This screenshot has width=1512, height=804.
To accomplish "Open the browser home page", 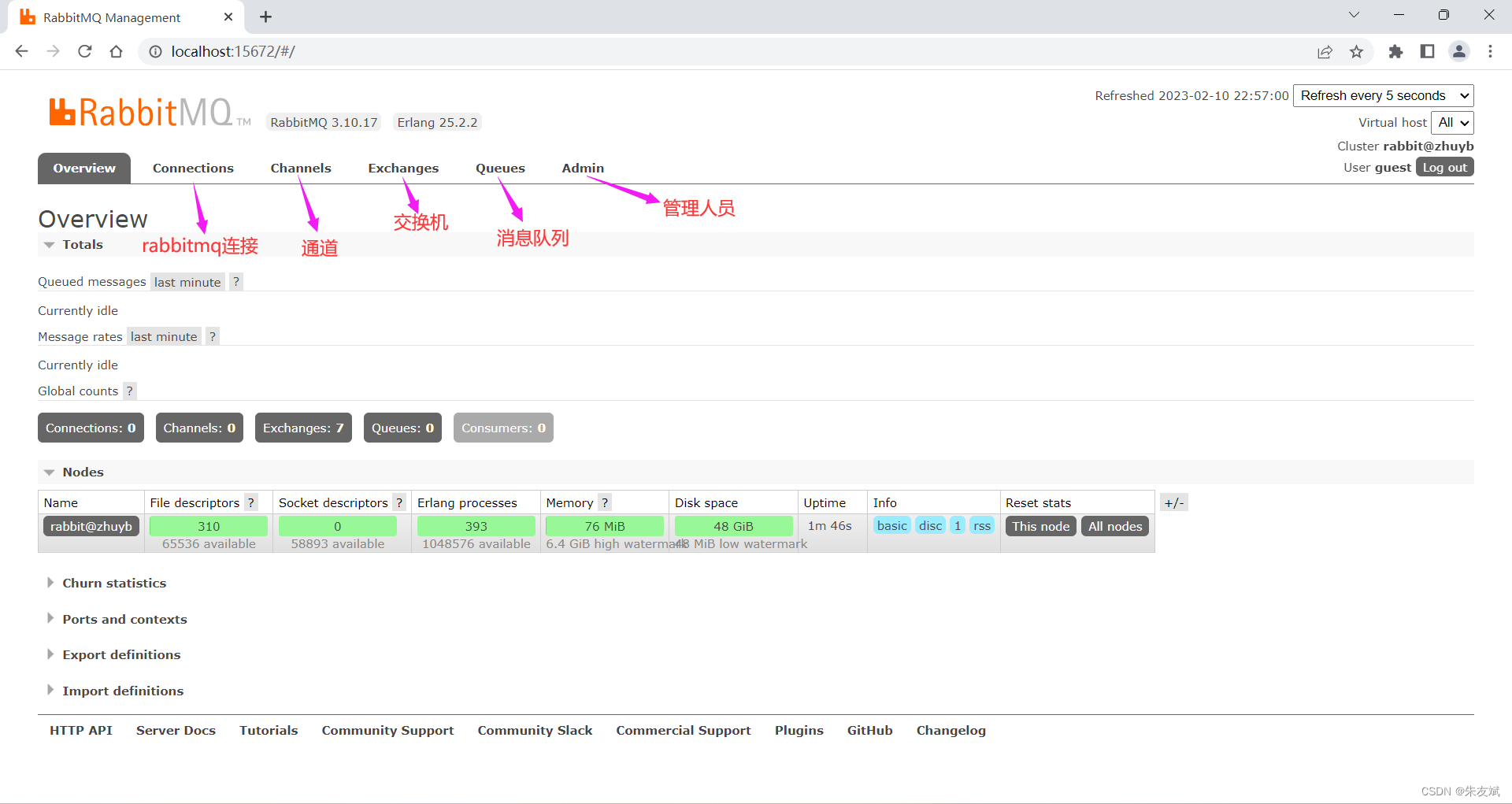I will click(x=117, y=51).
